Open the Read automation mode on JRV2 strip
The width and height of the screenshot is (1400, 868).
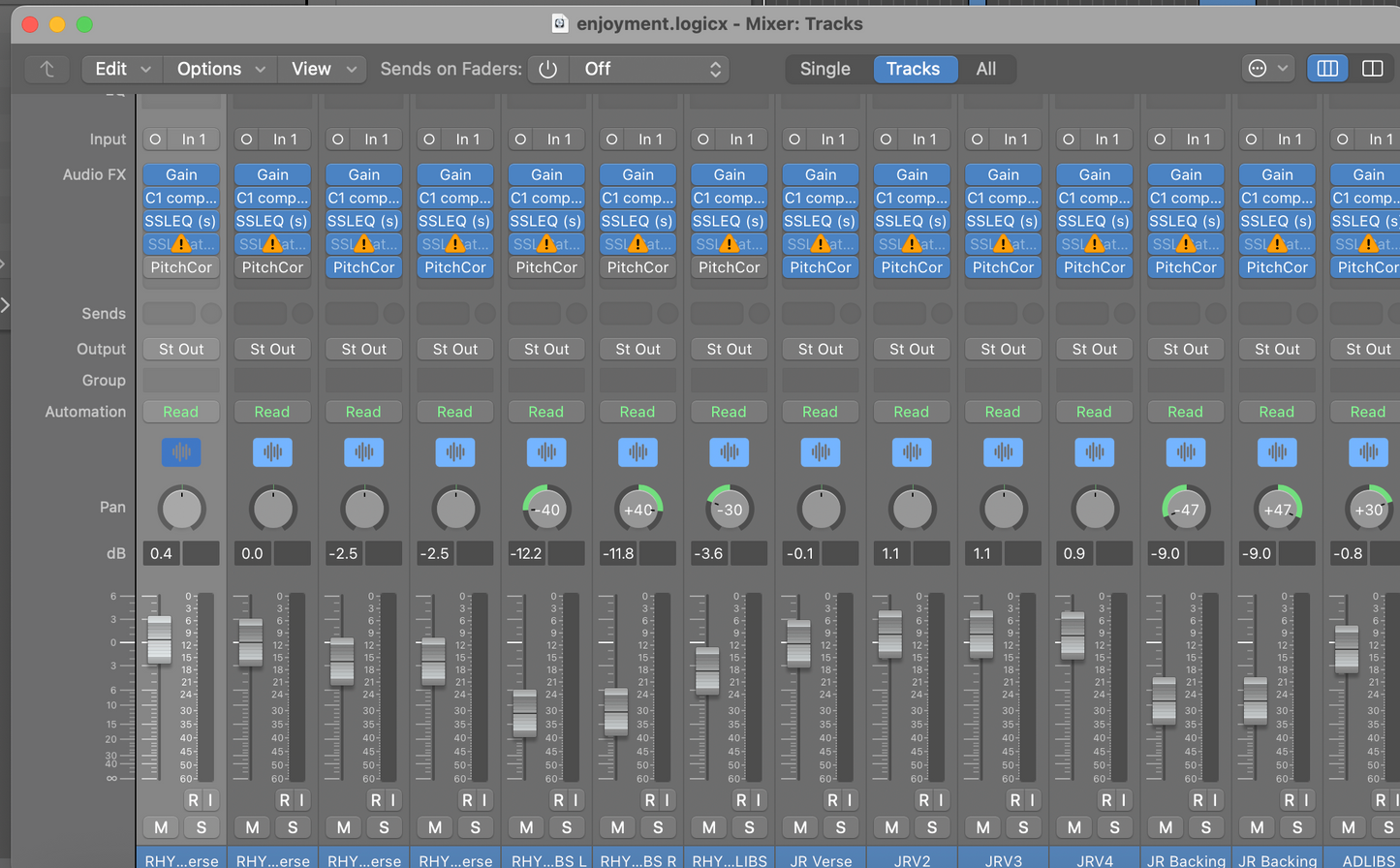[x=912, y=412]
